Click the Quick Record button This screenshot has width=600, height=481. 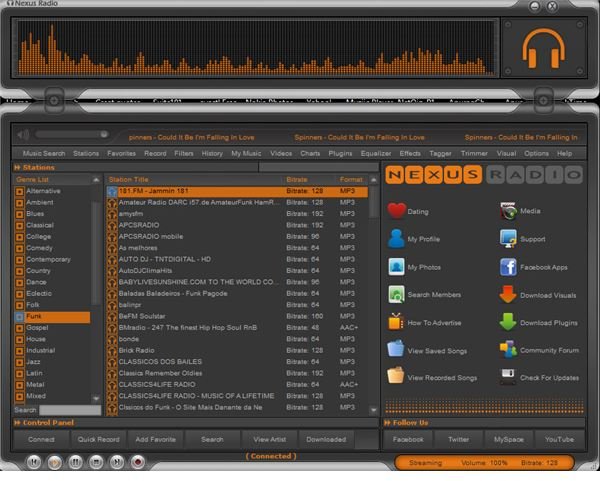[x=98, y=439]
